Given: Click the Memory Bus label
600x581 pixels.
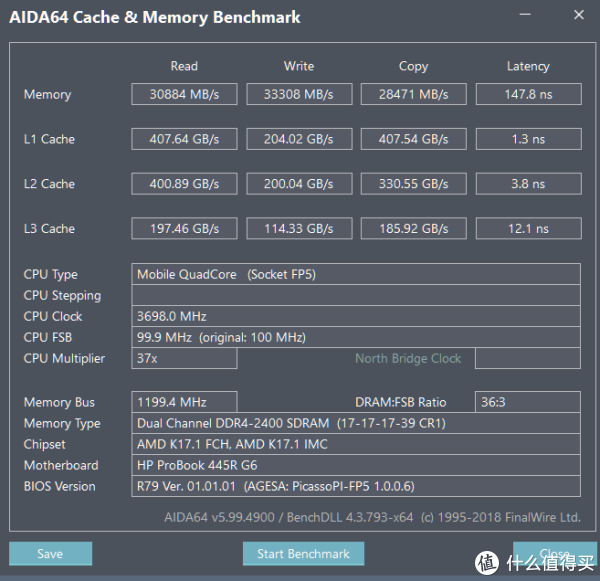Looking at the screenshot, I should point(59,402).
